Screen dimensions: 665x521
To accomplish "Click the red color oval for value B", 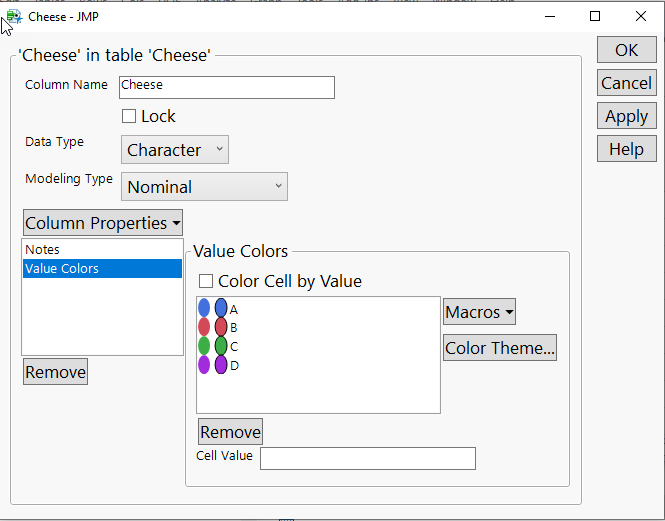I will click(x=221, y=327).
